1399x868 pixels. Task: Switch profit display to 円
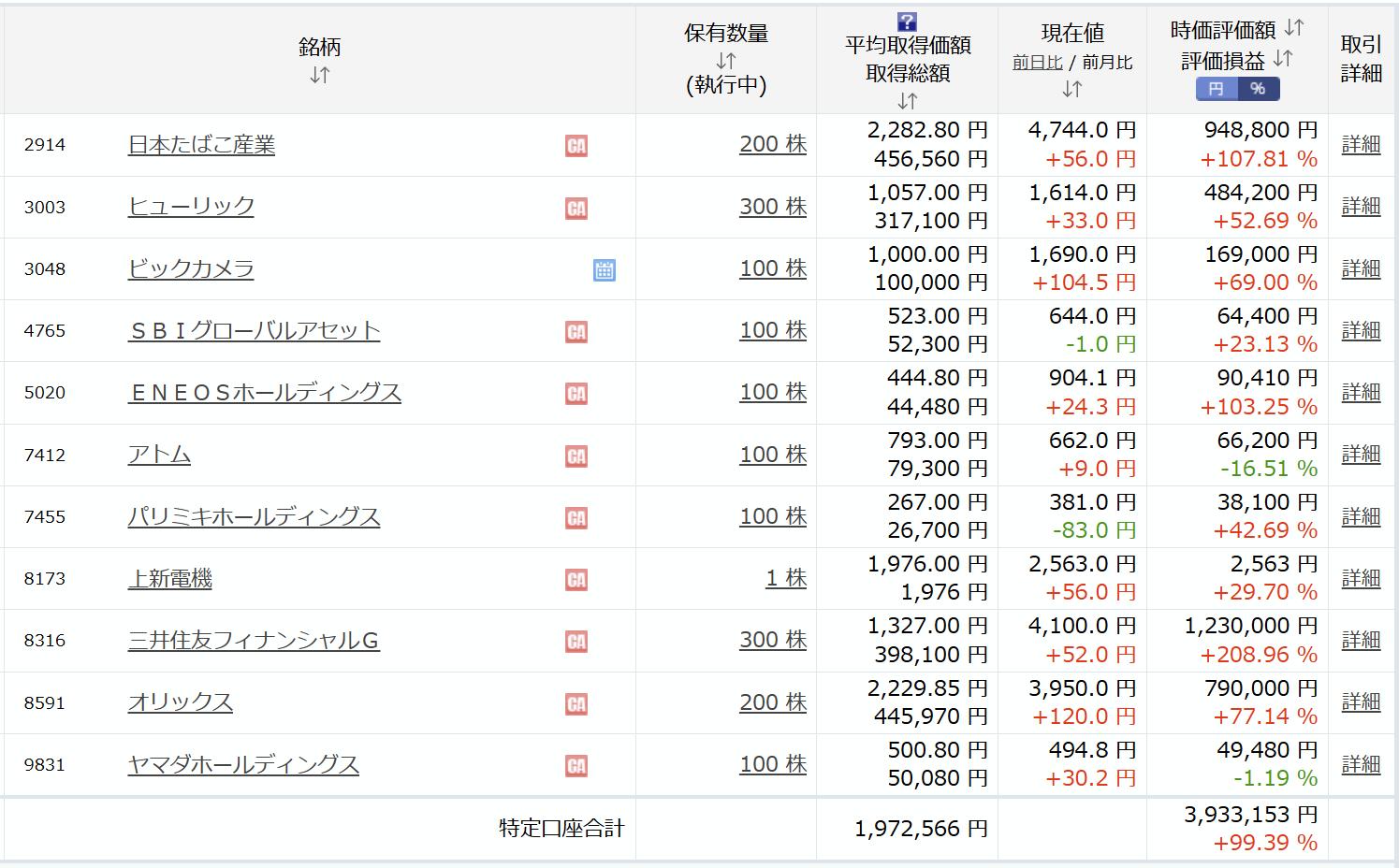point(1216,89)
